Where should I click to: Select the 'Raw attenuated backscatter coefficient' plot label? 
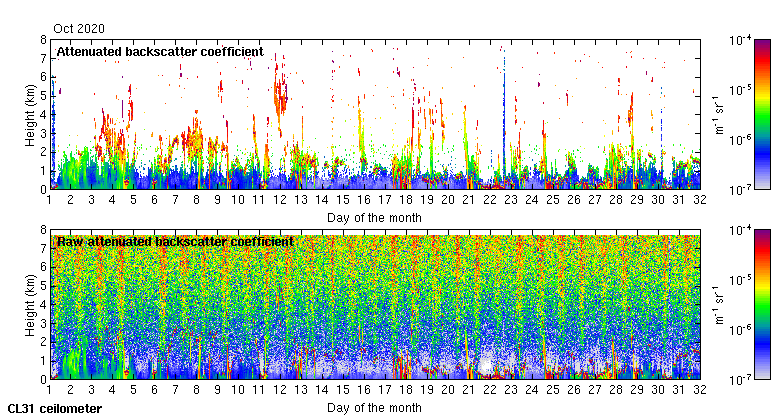click(x=175, y=242)
